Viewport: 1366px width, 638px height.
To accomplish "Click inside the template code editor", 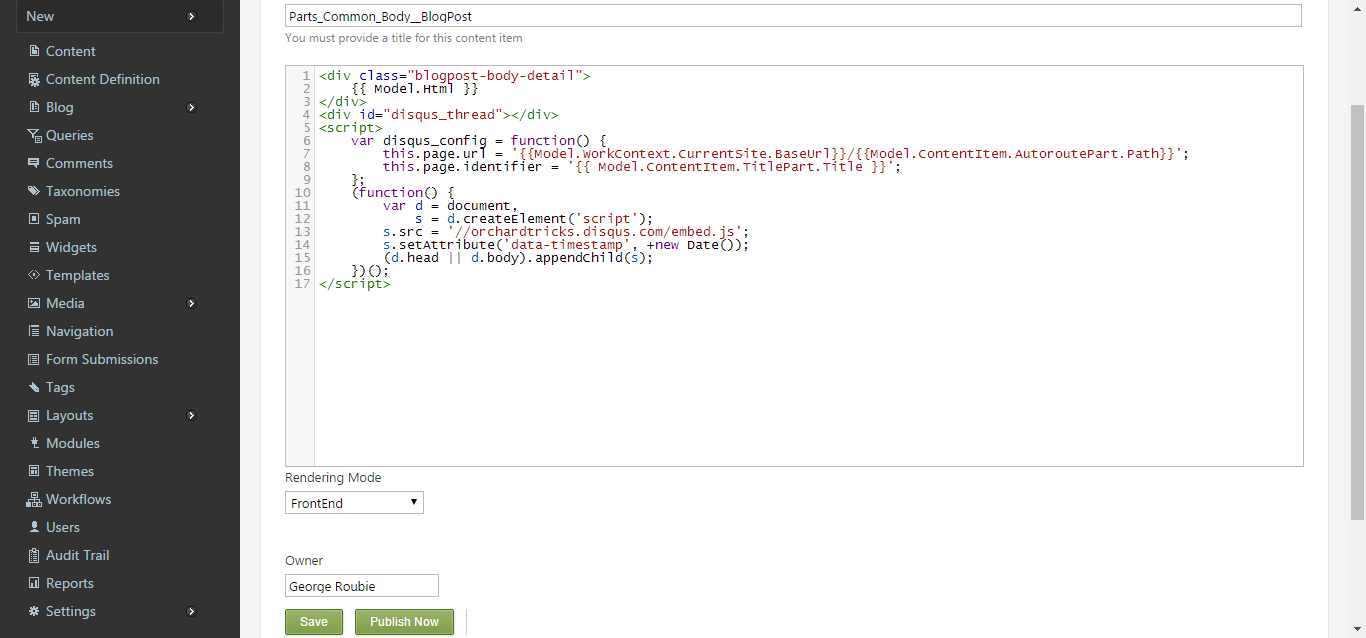I will [x=794, y=266].
